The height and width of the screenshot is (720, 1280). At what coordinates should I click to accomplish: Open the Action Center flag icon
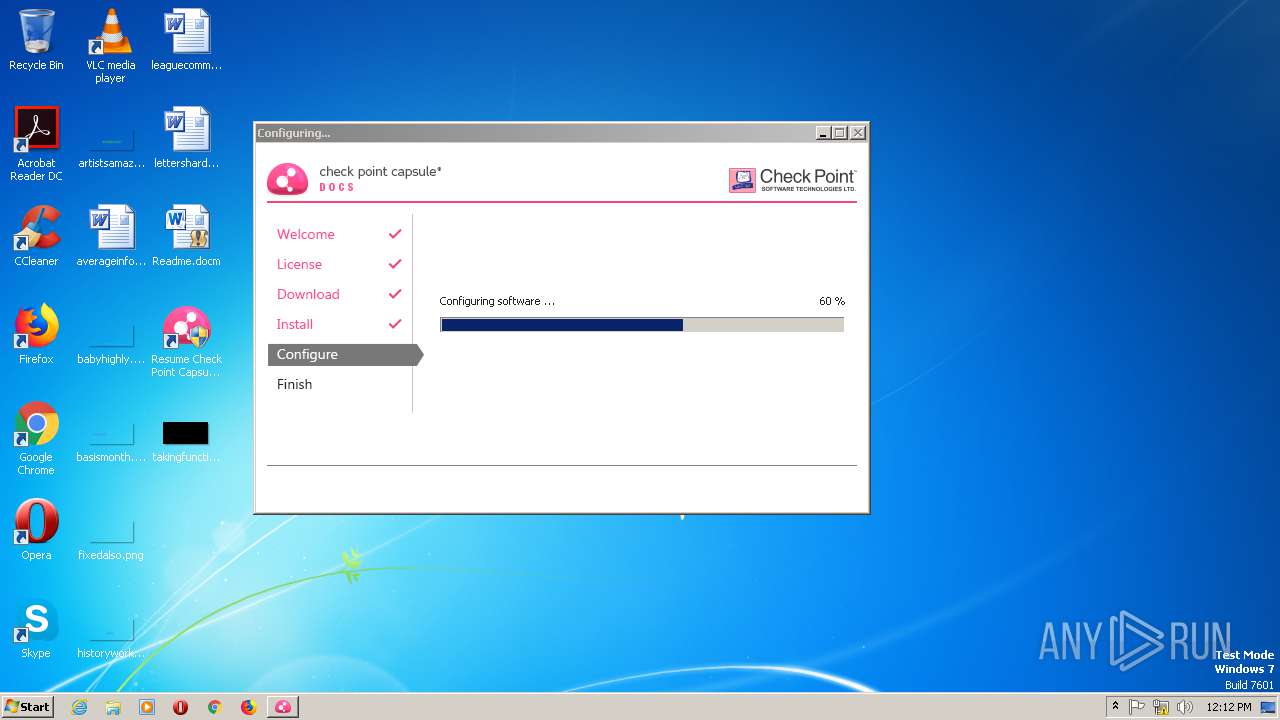click(x=1137, y=707)
